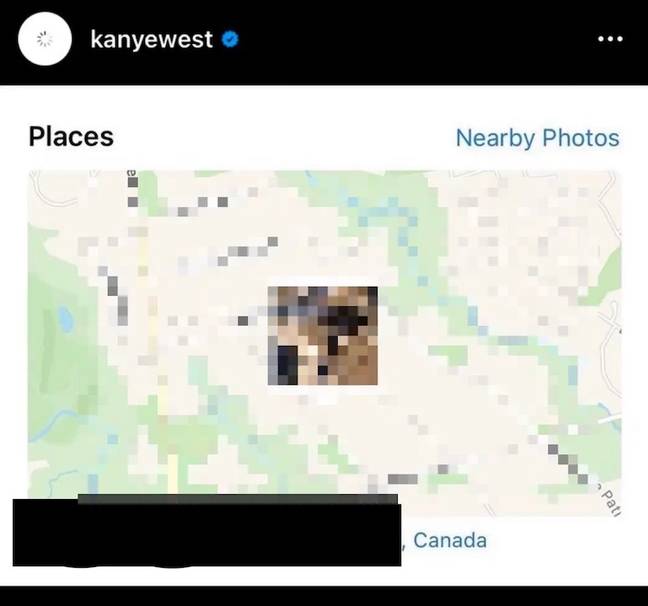The image size is (648, 606).
Task: Click the "Pati" road label on the map
Action: 610,501
